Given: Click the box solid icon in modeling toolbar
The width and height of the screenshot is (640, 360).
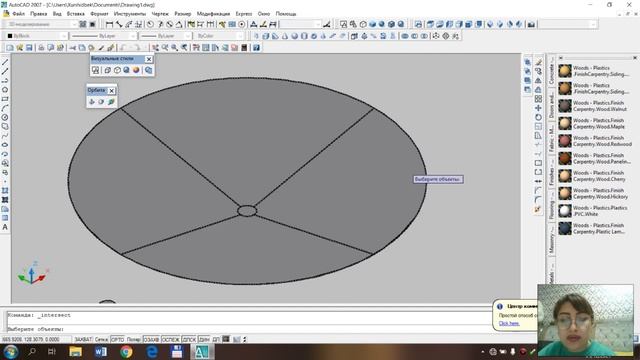Looking at the screenshot, I should pos(266,36).
